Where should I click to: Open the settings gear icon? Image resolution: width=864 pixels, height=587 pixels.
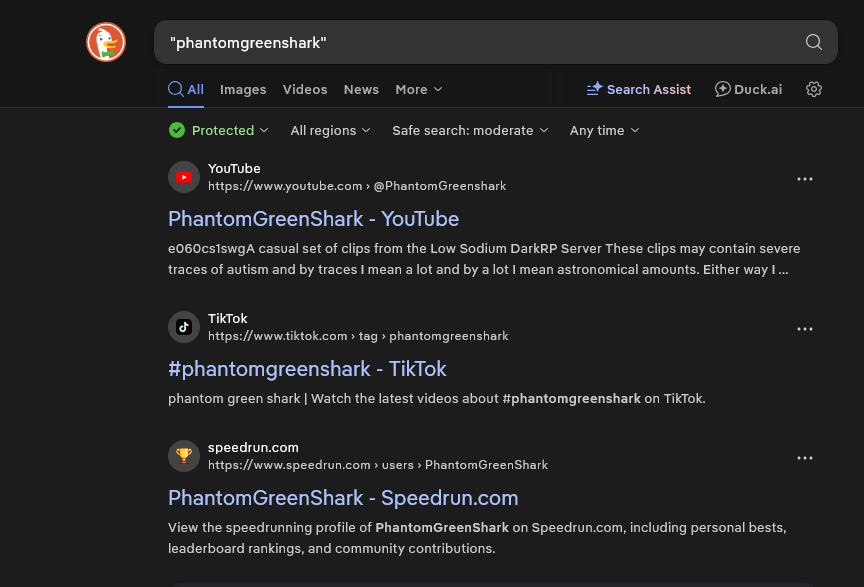pyautogui.click(x=814, y=89)
